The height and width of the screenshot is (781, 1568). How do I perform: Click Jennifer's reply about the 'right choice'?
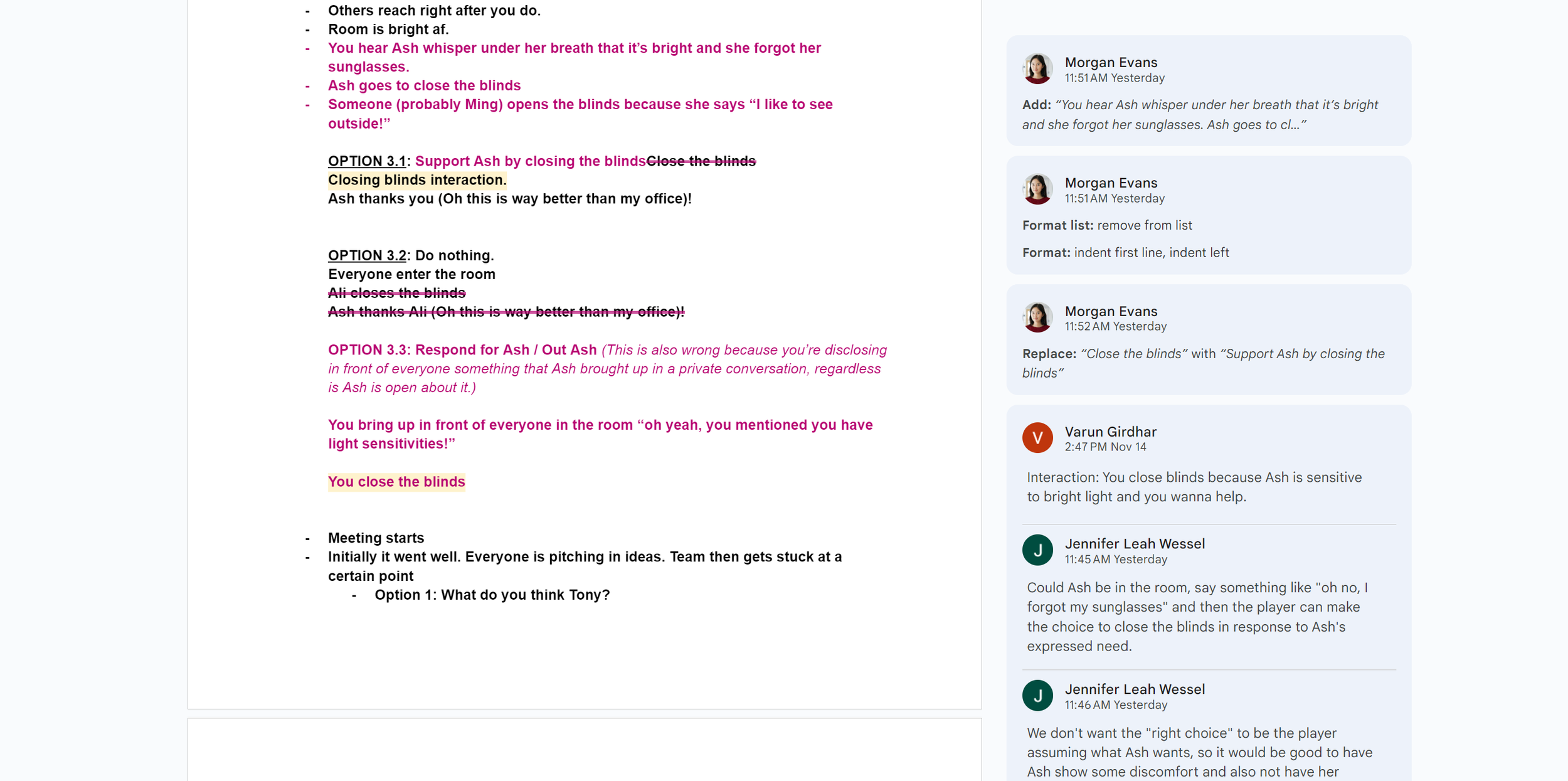(1199, 752)
